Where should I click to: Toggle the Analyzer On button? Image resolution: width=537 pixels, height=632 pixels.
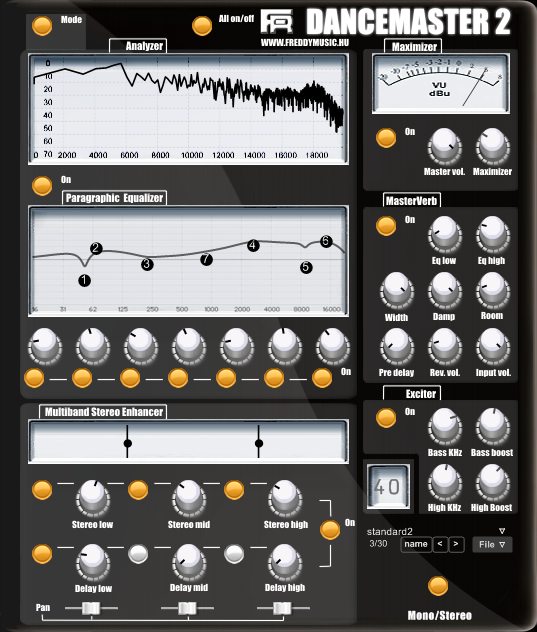coord(42,186)
